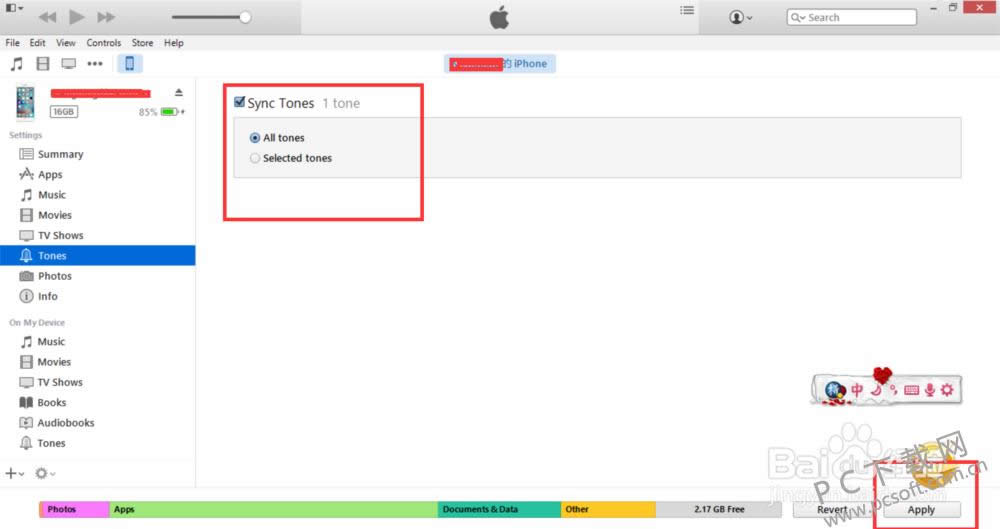Click the Apply button
1000x529 pixels.
[x=921, y=509]
